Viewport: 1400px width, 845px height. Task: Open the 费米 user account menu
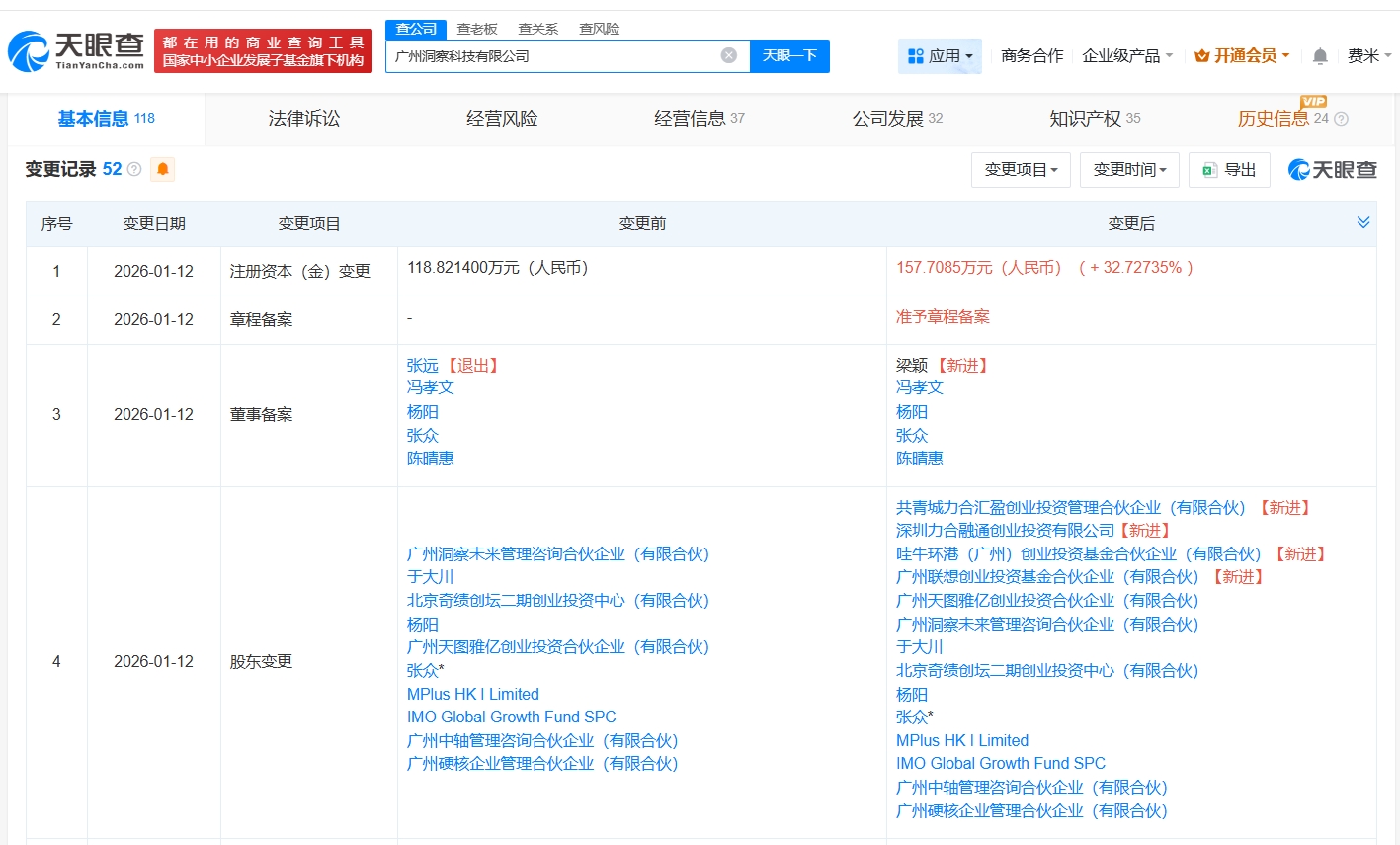(1368, 56)
